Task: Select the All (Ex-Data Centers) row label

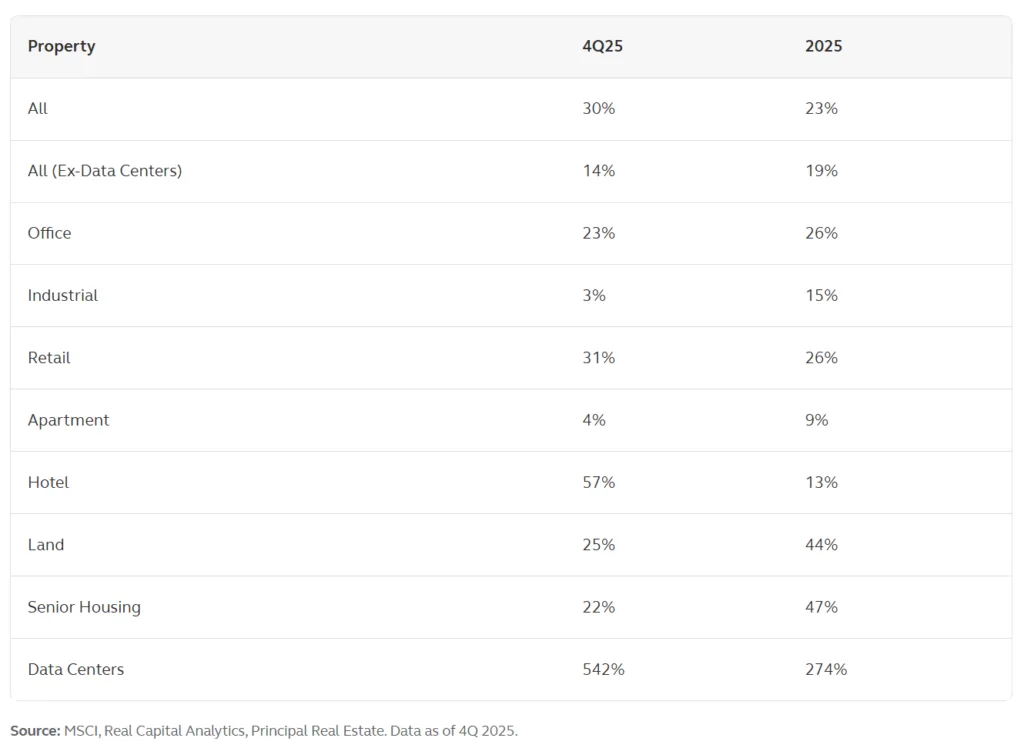Action: [105, 170]
